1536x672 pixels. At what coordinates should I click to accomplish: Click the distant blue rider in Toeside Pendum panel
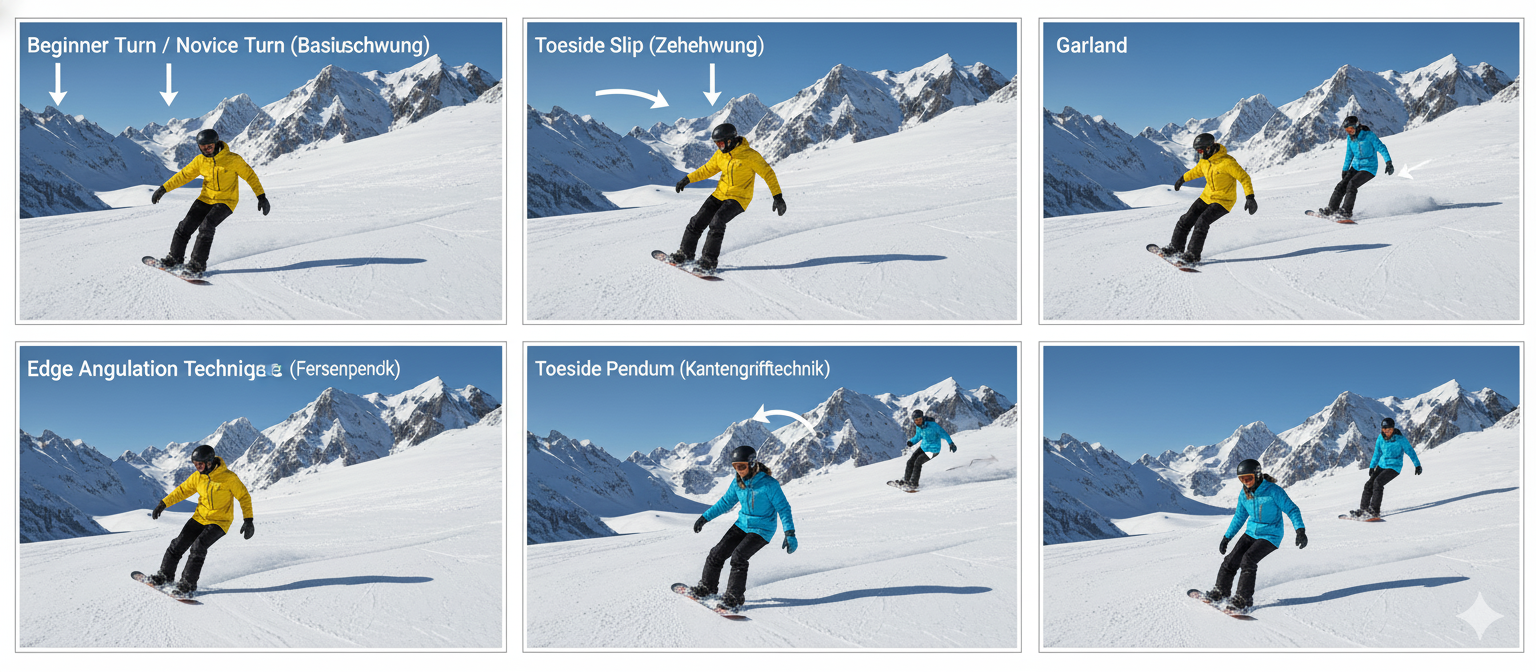pos(924,450)
